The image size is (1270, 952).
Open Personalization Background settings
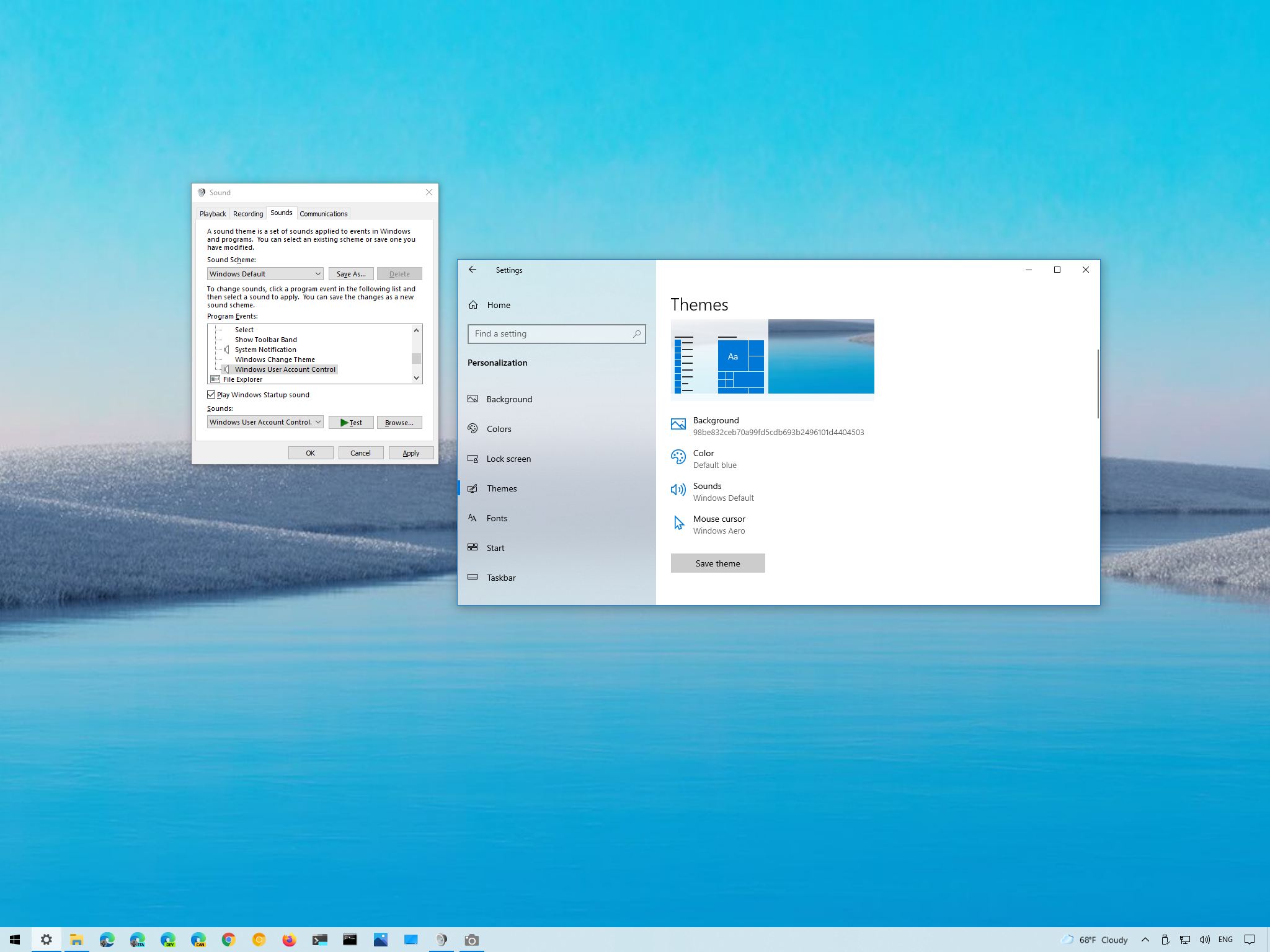510,398
